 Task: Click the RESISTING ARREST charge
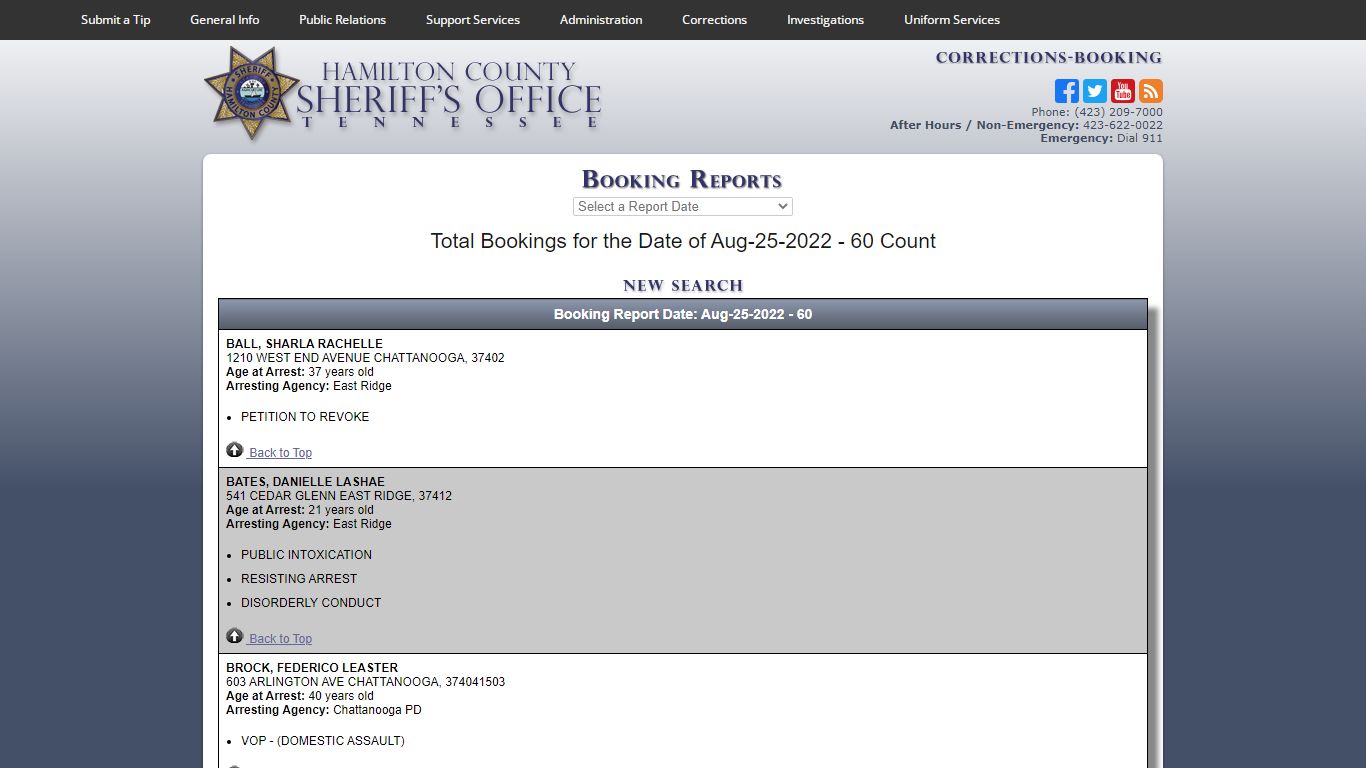pos(299,579)
